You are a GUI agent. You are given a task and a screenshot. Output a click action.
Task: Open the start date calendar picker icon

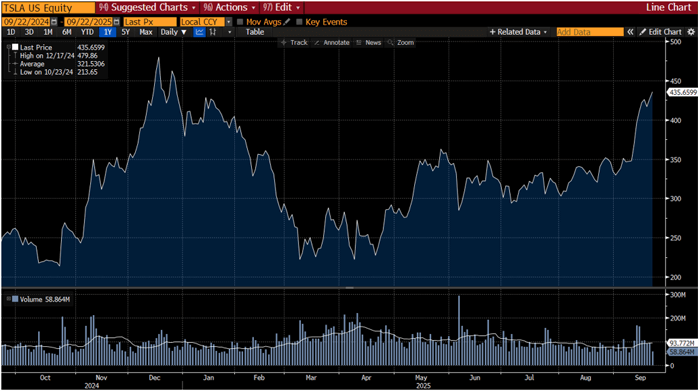pyautogui.click(x=54, y=22)
